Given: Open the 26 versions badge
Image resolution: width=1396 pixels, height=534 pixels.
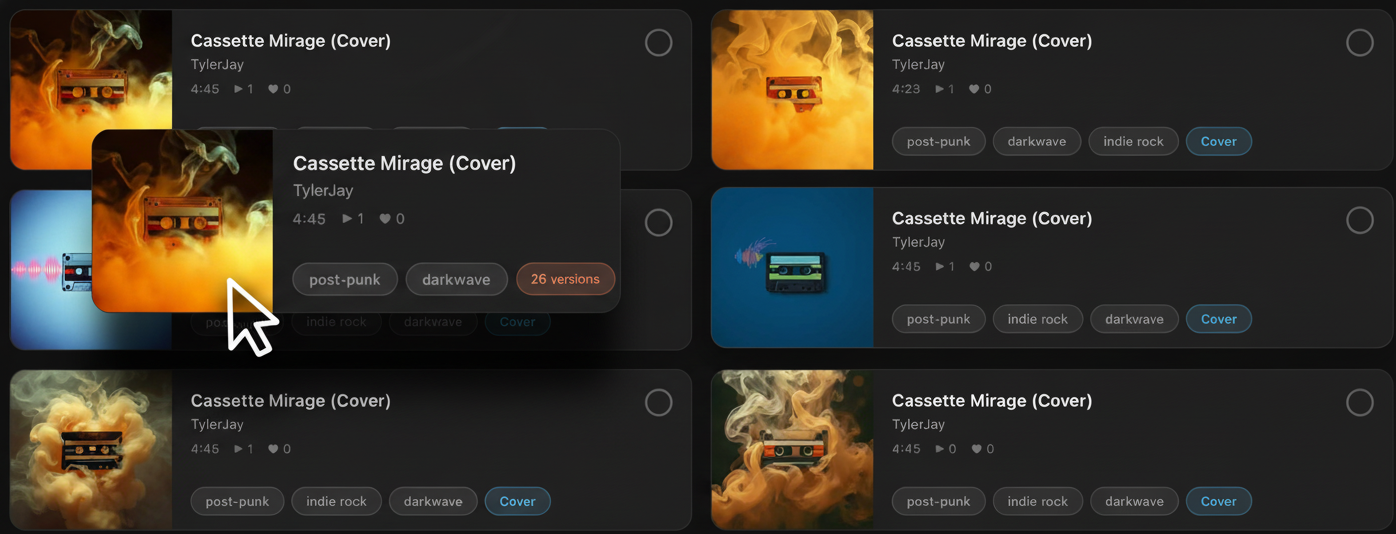Looking at the screenshot, I should (x=565, y=279).
